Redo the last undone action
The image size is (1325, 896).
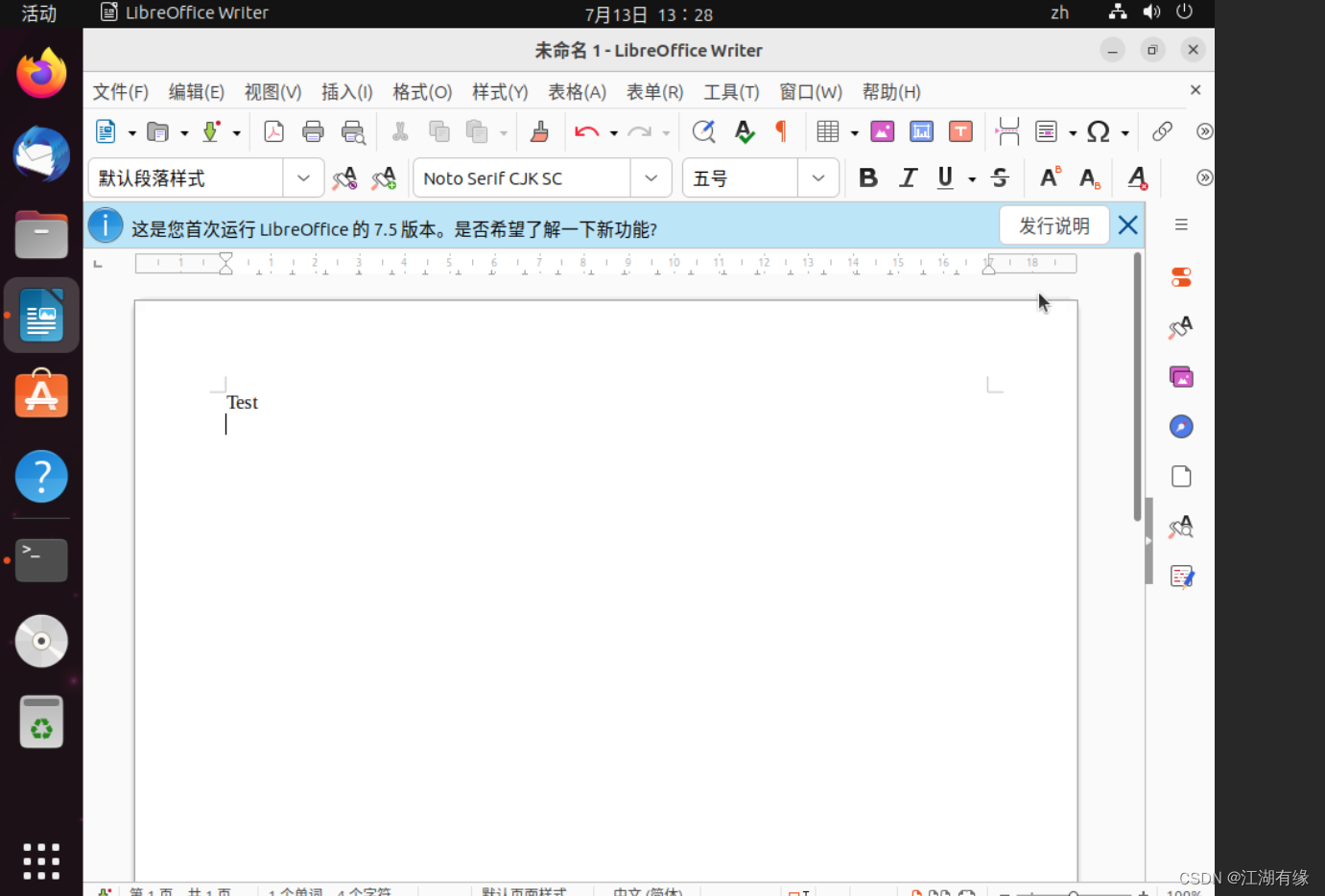point(639,131)
